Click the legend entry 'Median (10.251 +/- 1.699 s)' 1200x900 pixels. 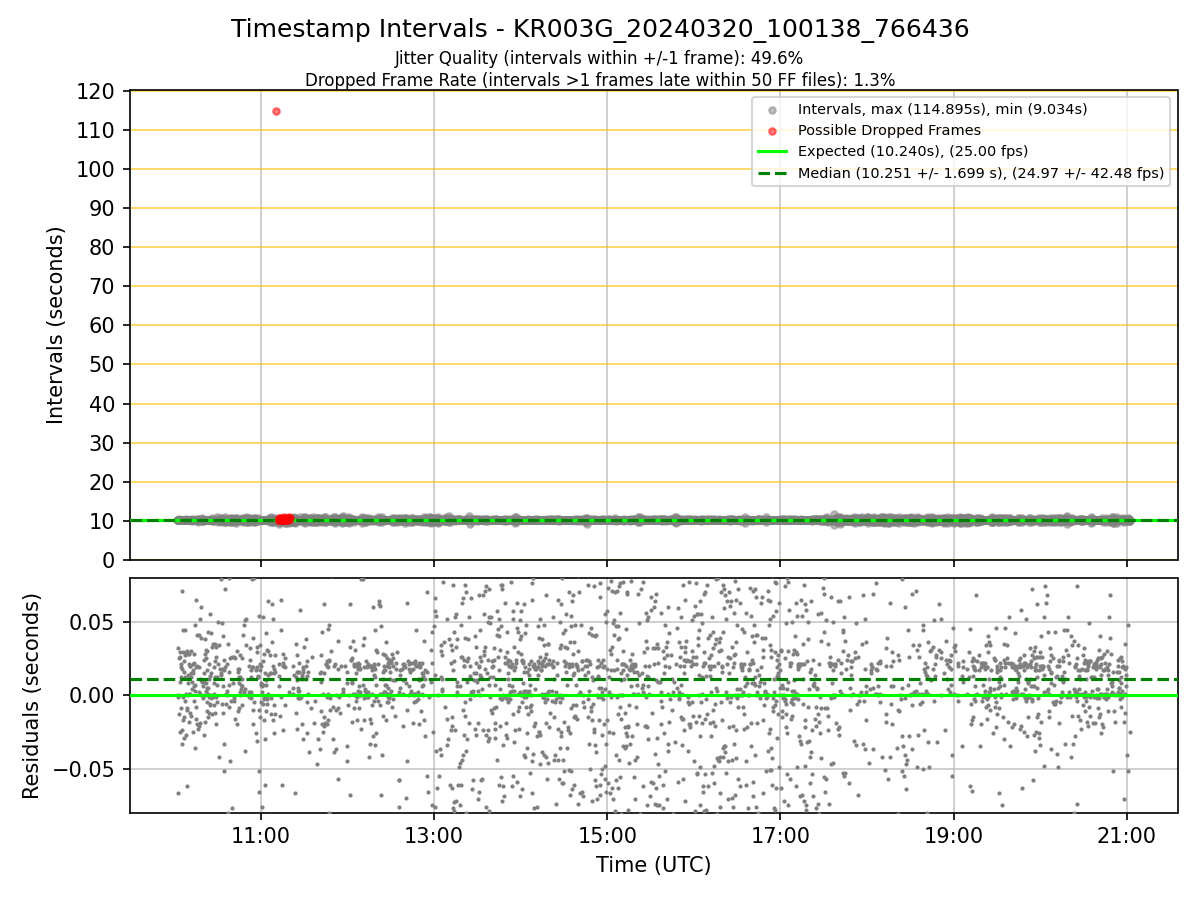981,173
